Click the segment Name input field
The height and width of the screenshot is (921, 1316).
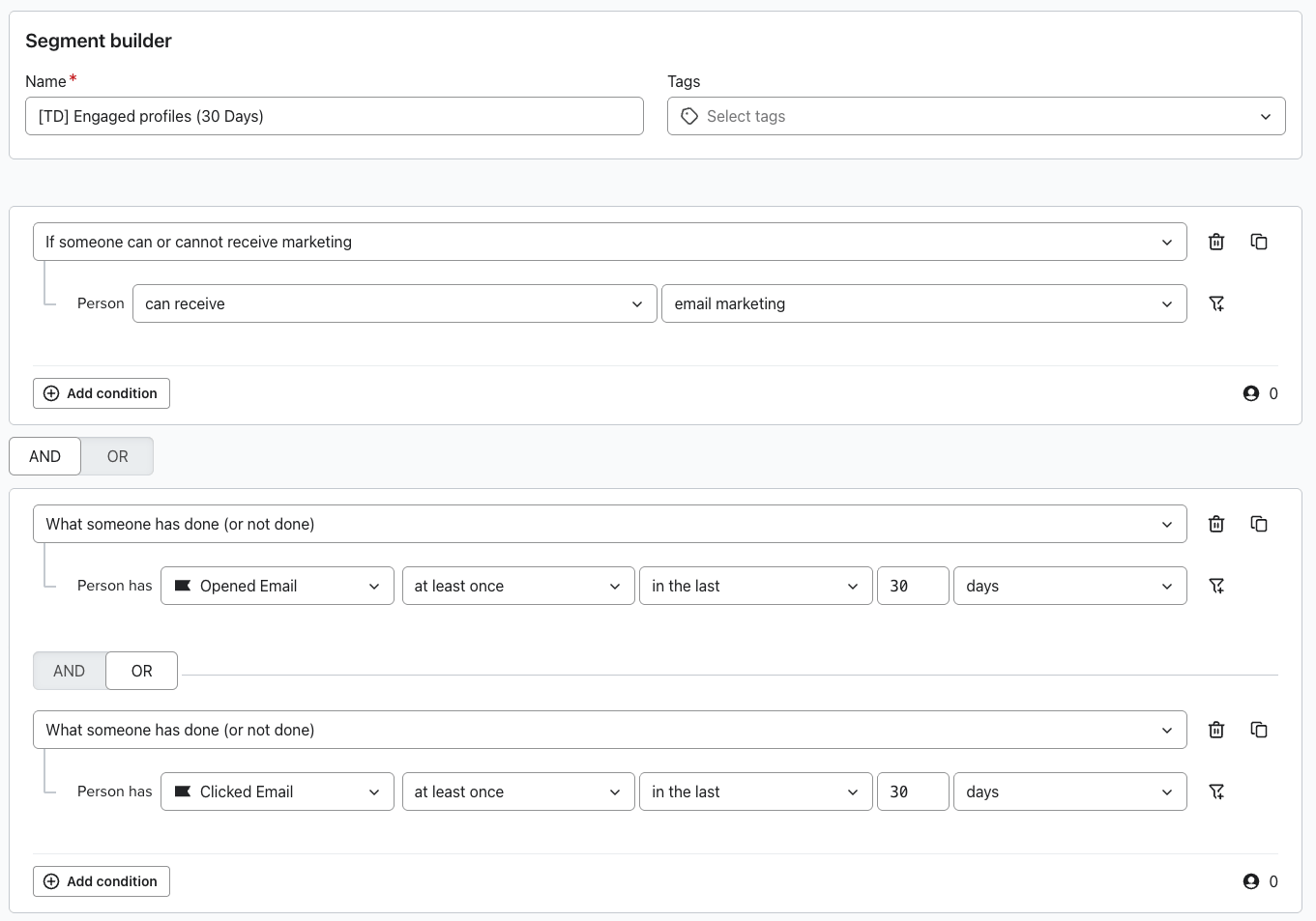point(334,116)
